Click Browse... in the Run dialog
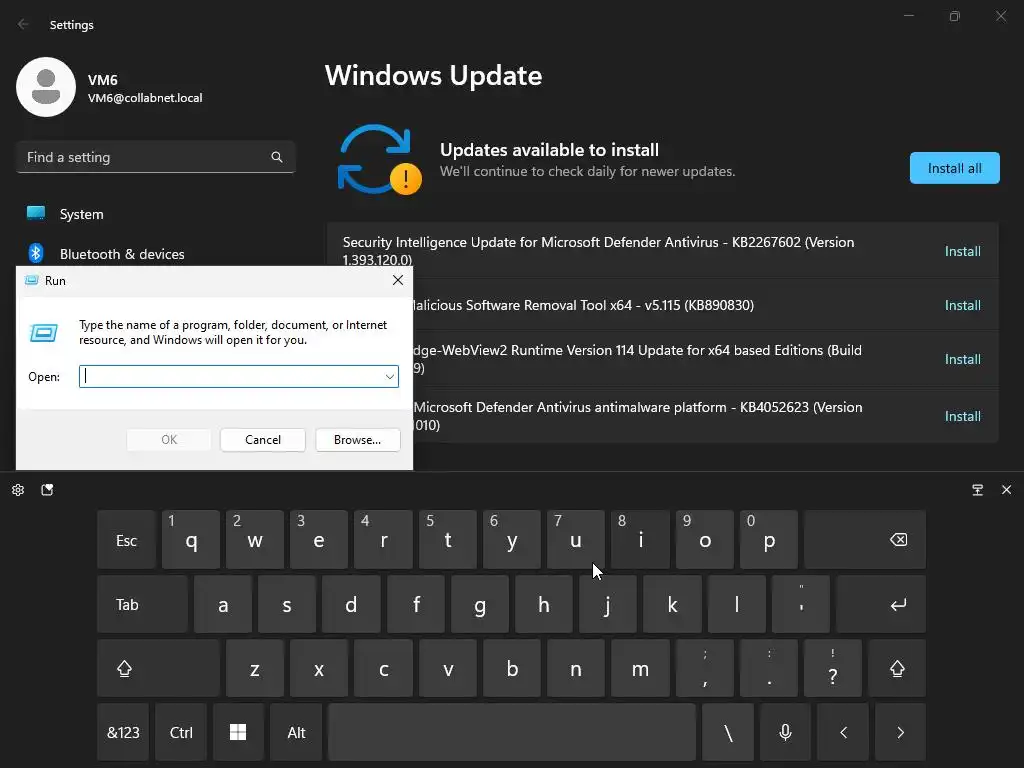Viewport: 1024px width, 768px height. coord(357,440)
